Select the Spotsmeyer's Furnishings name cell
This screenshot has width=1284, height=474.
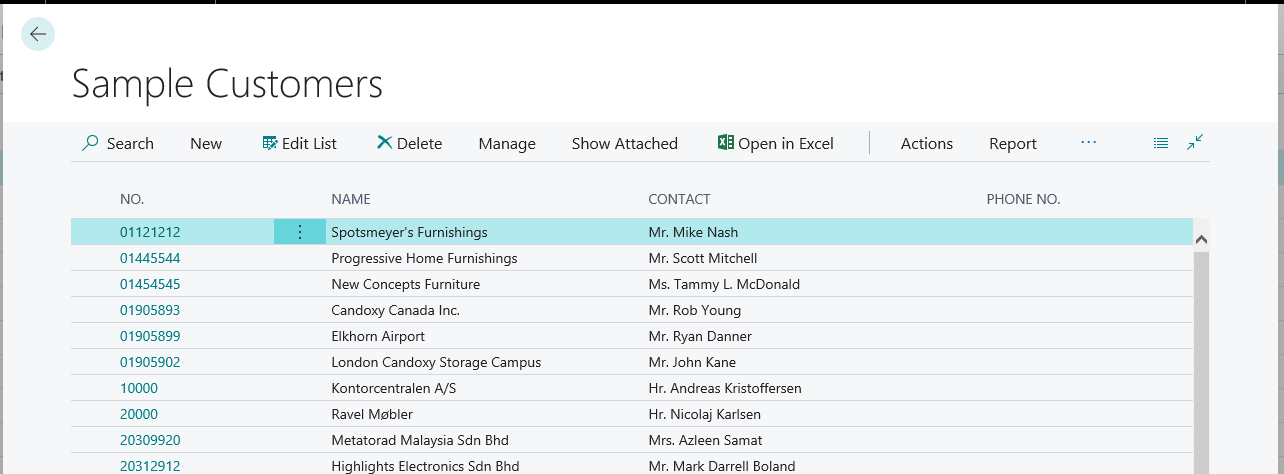[409, 232]
